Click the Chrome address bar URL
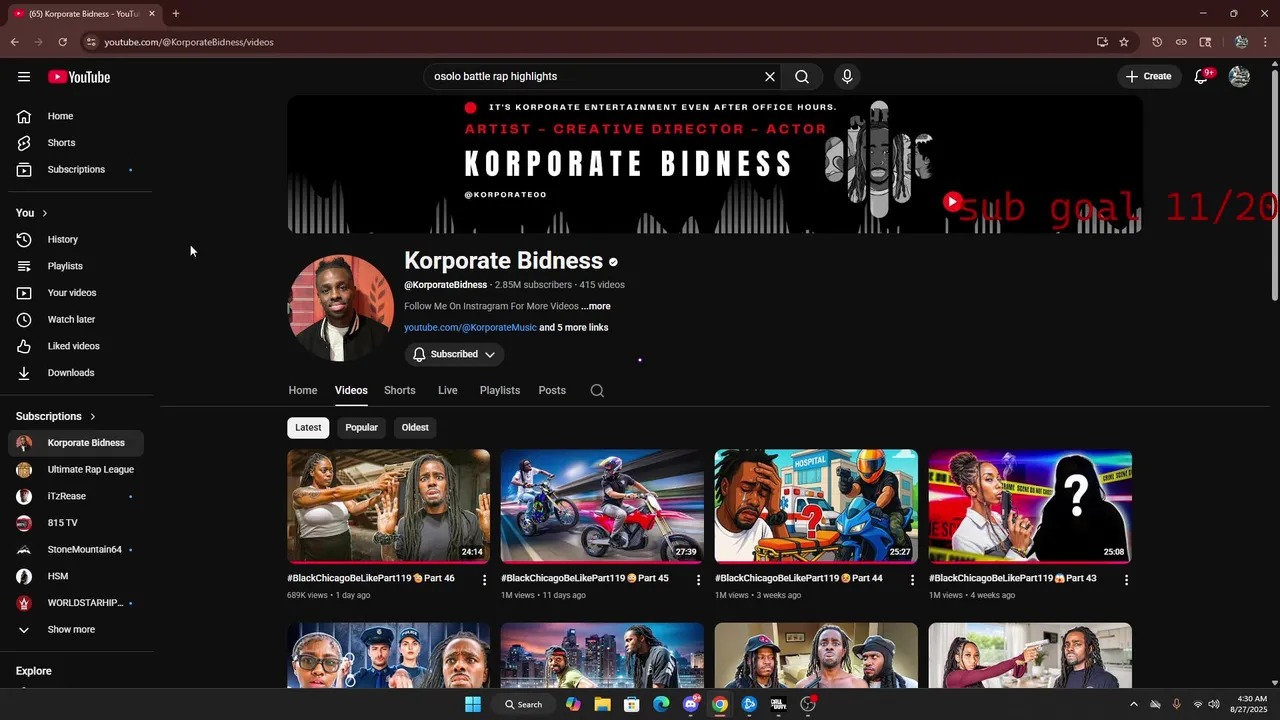Screen dimensions: 1280x720 (189, 42)
